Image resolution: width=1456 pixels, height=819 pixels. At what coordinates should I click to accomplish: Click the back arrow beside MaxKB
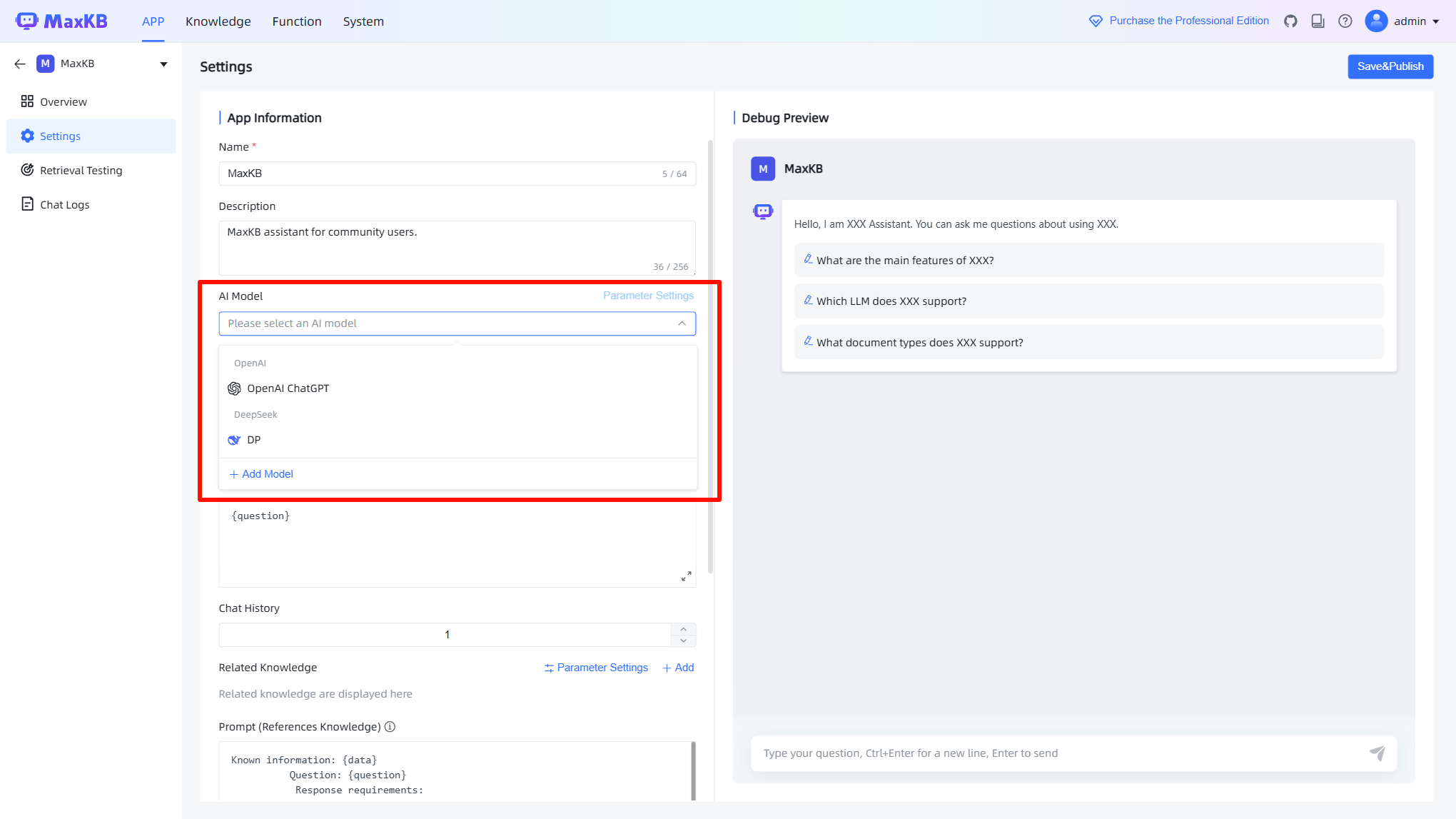[x=20, y=64]
